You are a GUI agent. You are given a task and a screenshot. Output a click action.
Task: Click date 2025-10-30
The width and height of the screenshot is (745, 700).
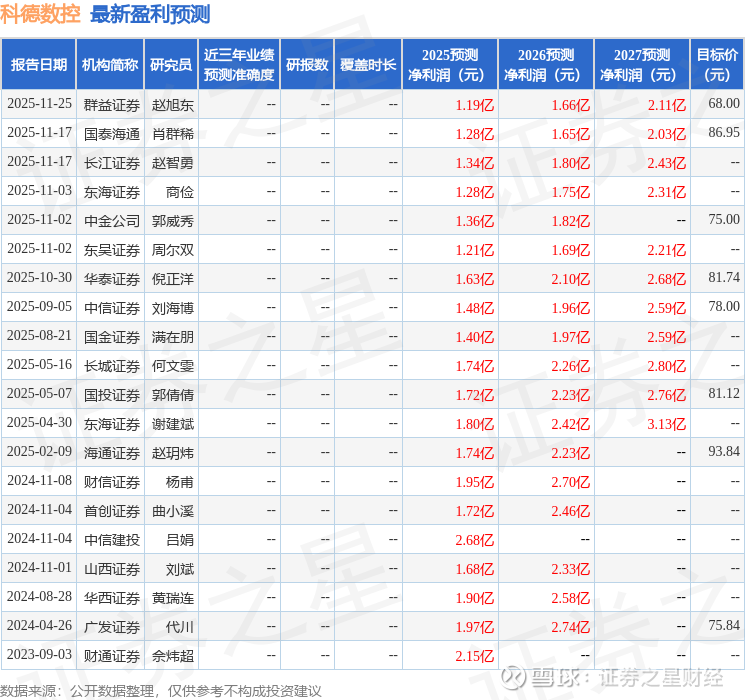39,278
